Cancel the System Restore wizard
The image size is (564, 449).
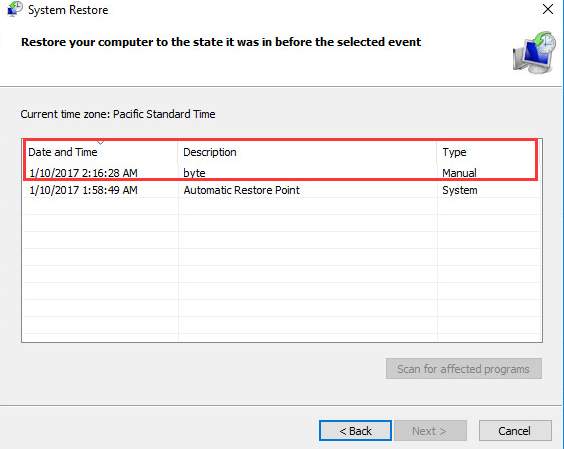[x=515, y=431]
